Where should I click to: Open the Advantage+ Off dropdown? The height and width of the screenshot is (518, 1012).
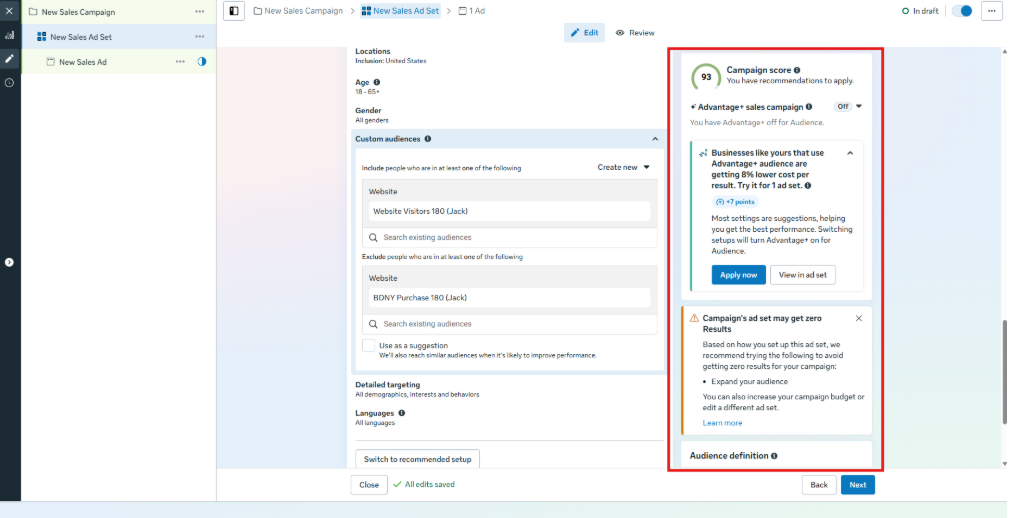(x=847, y=106)
